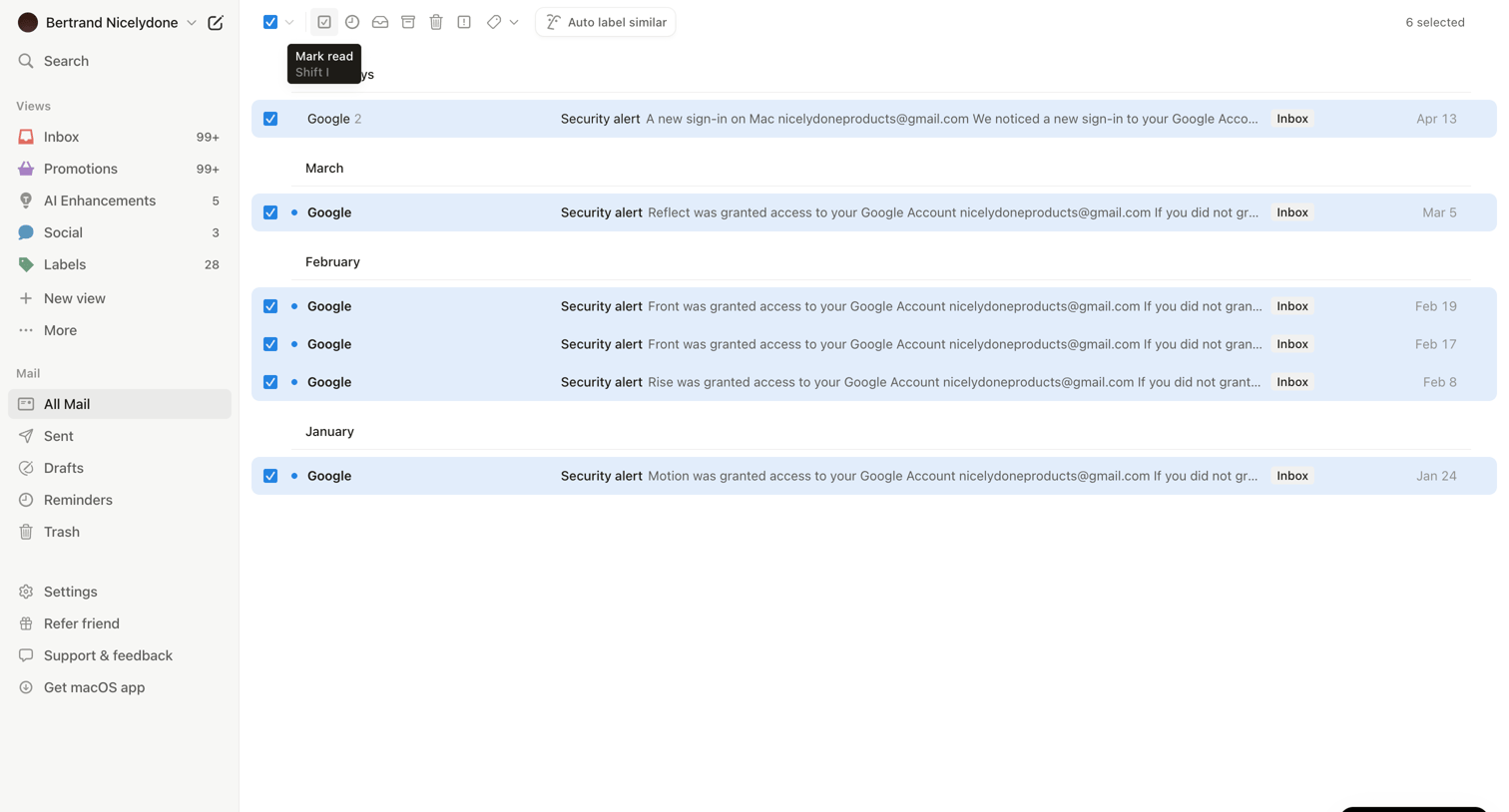This screenshot has height=812, width=1509.
Task: Uncheck the select-all checkbox in toolbar
Action: pyautogui.click(x=270, y=22)
